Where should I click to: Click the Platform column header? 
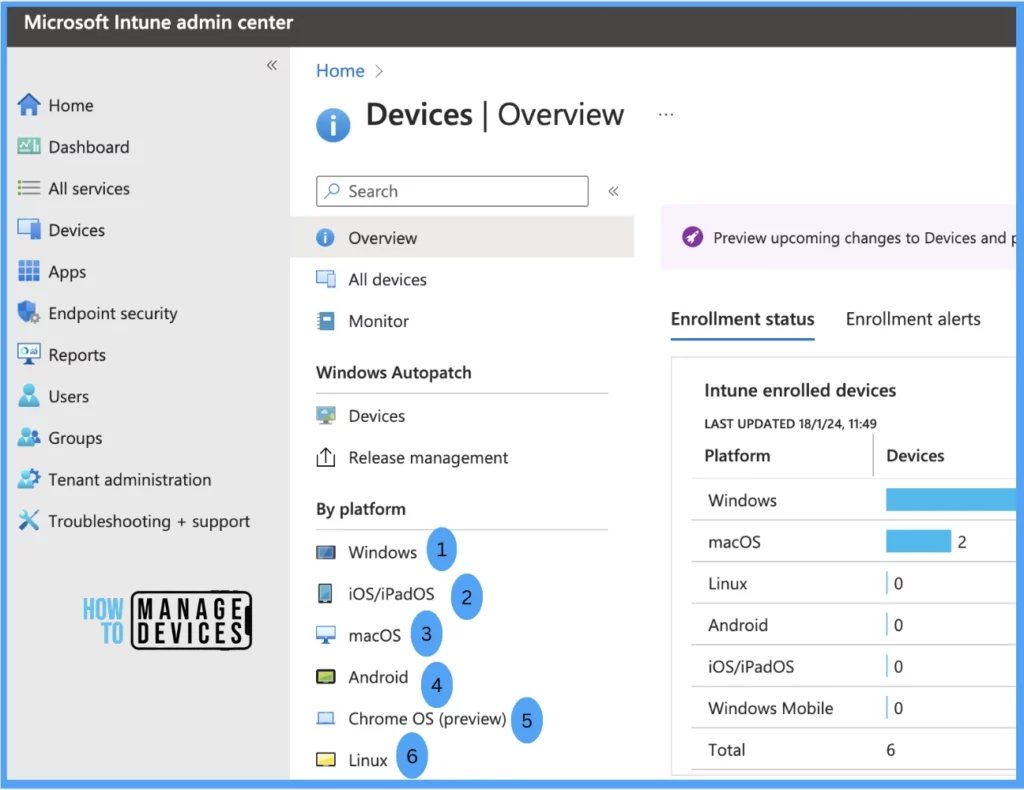(737, 456)
